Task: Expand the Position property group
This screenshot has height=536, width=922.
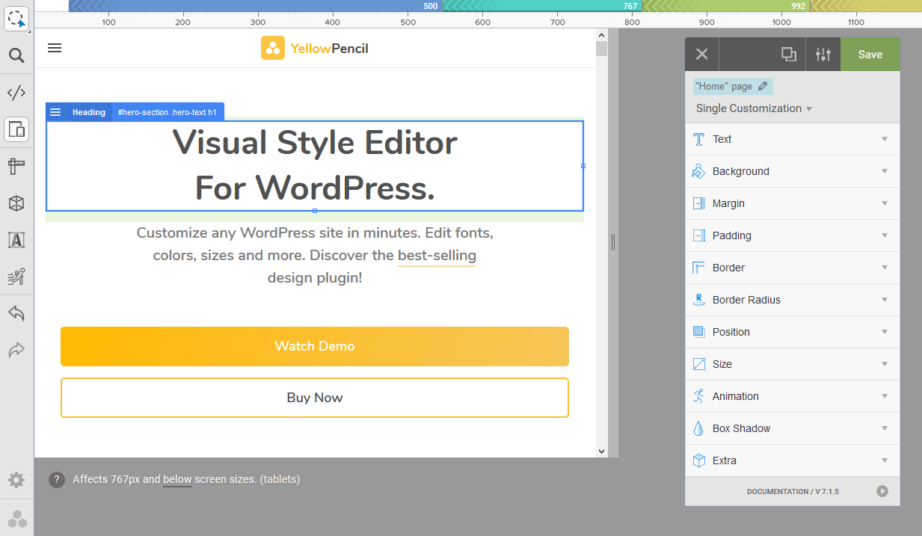Action: 792,332
